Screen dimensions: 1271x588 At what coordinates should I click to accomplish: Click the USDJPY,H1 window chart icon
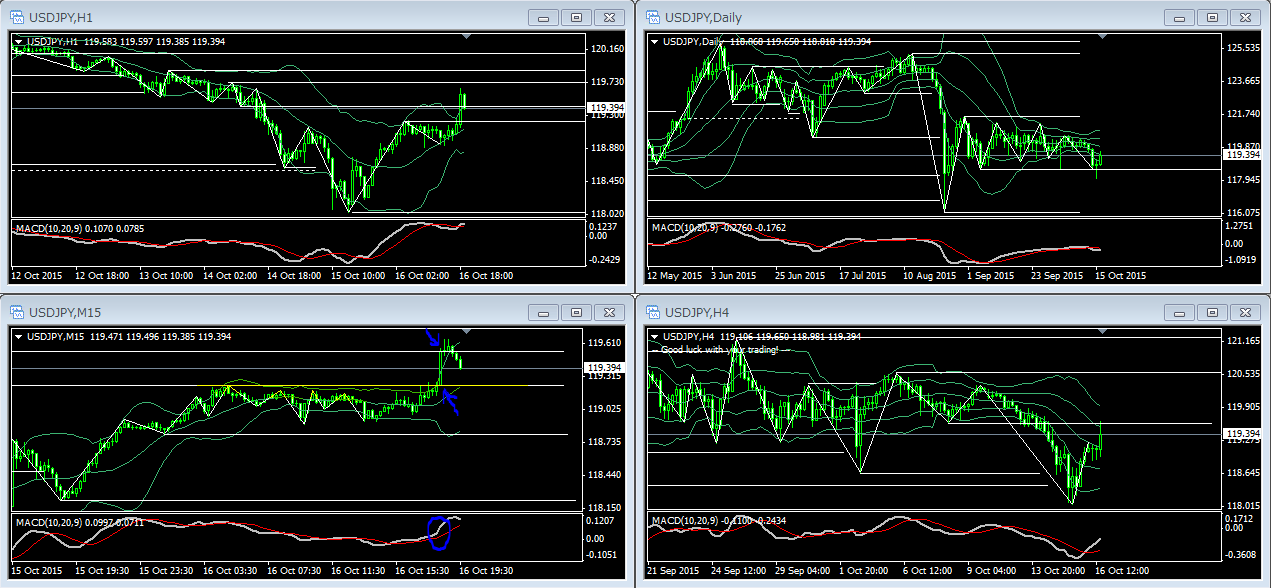point(17,17)
